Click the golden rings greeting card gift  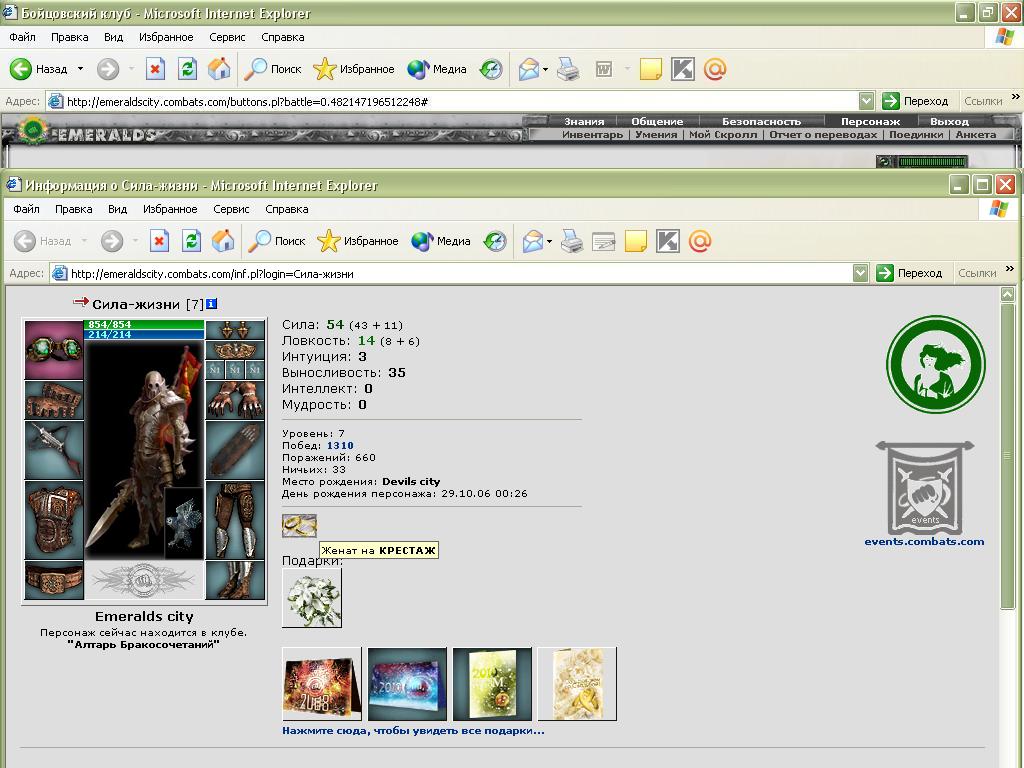(577, 684)
